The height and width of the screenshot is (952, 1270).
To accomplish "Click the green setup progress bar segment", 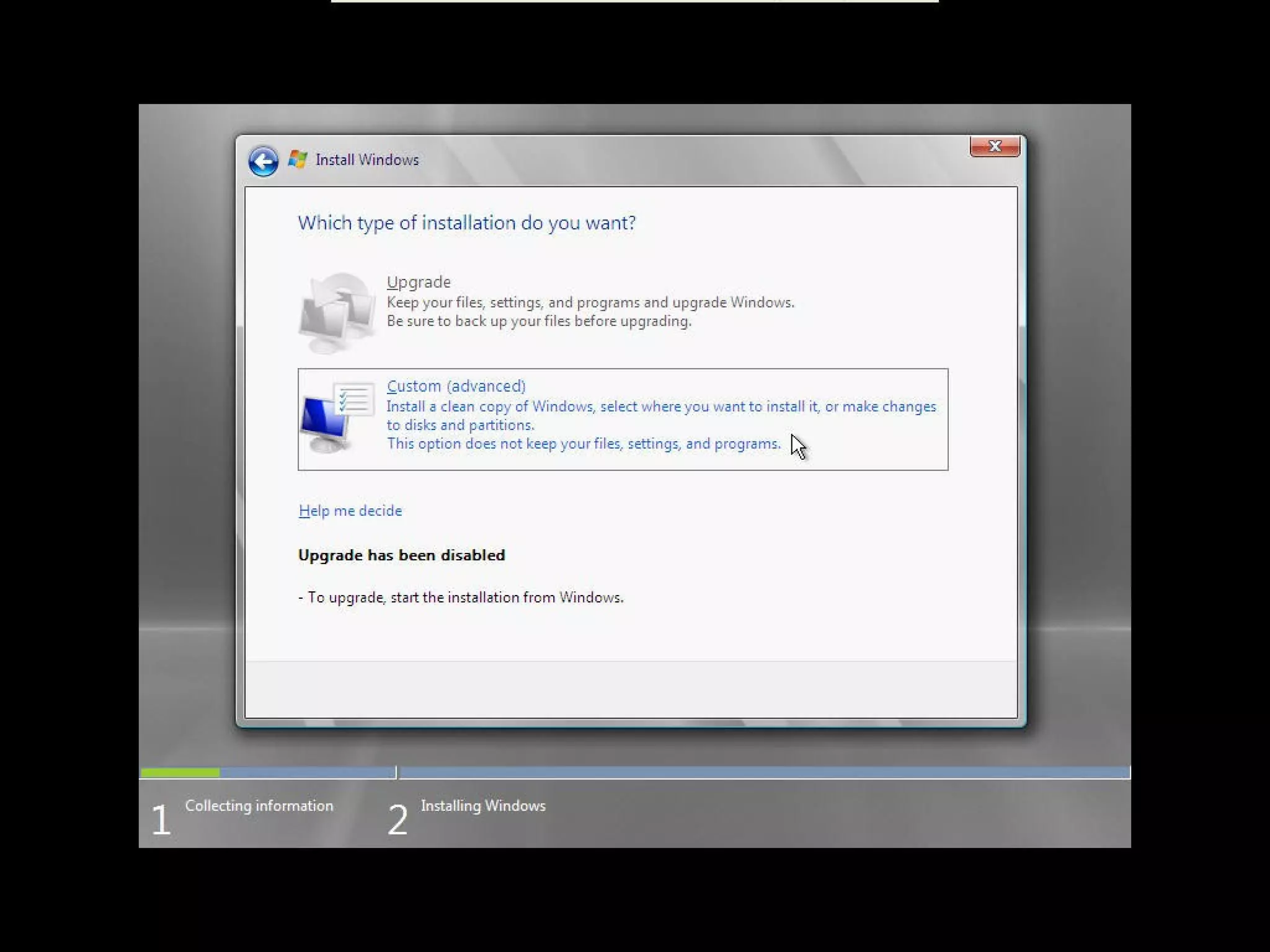I will (180, 773).
